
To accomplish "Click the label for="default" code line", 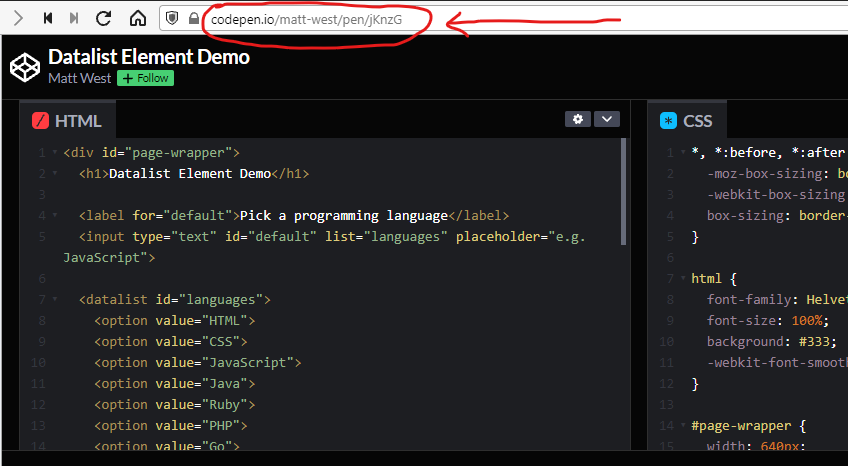I will tap(294, 216).
